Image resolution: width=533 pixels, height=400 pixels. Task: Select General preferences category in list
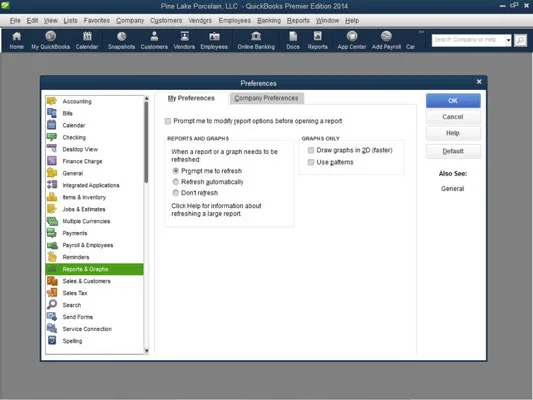[94, 173]
